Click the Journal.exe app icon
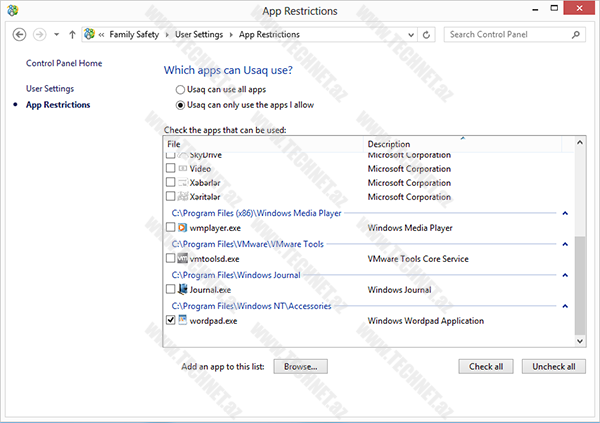Image resolution: width=600 pixels, height=423 pixels. 182,289
